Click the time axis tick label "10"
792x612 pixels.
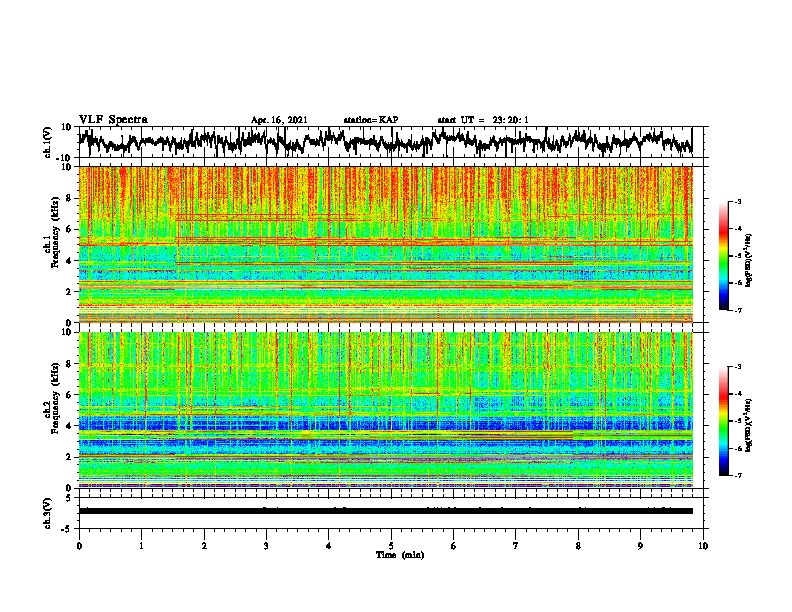click(703, 546)
